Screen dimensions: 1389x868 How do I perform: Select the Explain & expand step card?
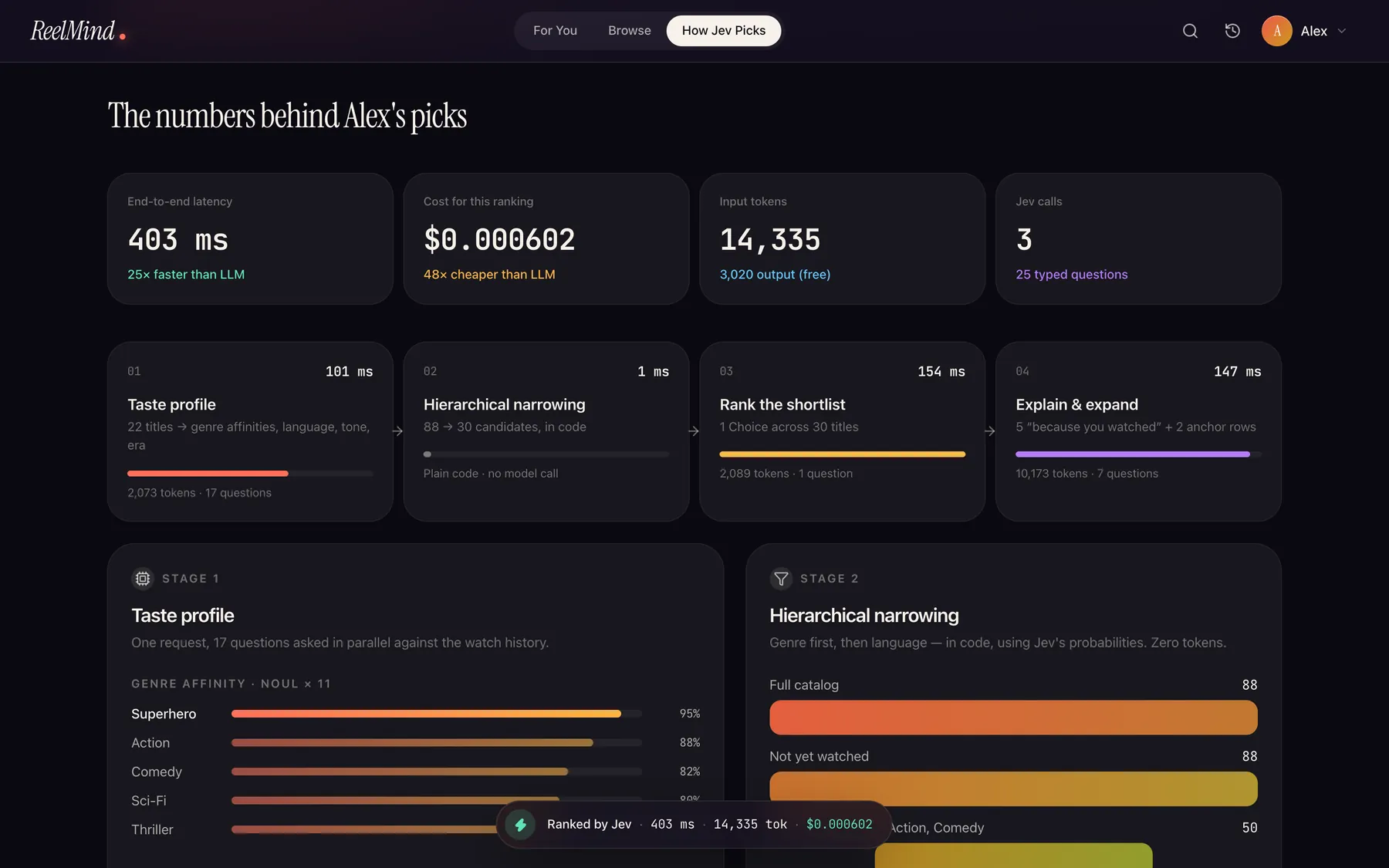1138,431
